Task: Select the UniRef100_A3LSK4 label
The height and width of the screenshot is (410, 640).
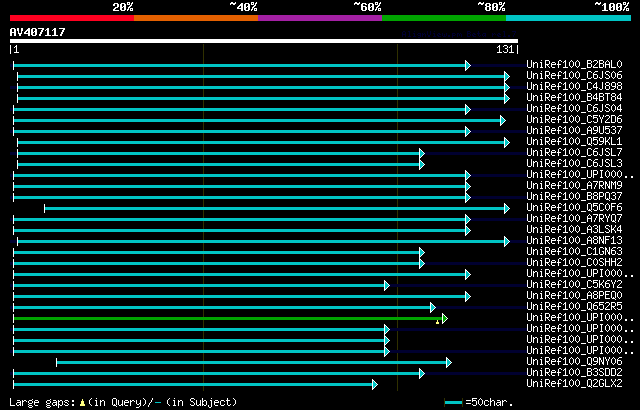Action: (x=574, y=230)
